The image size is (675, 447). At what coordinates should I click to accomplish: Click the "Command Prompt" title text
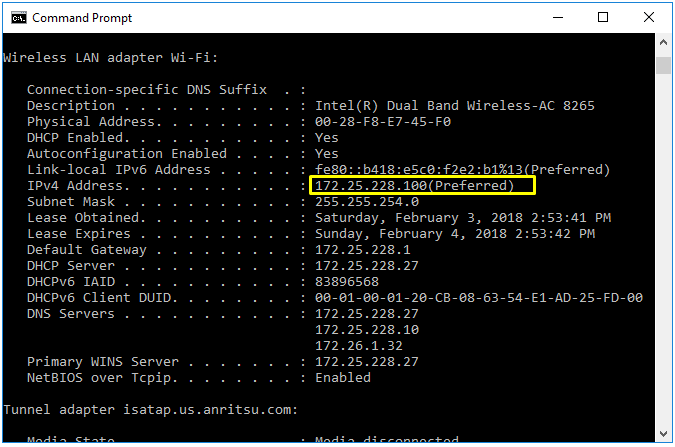point(82,18)
